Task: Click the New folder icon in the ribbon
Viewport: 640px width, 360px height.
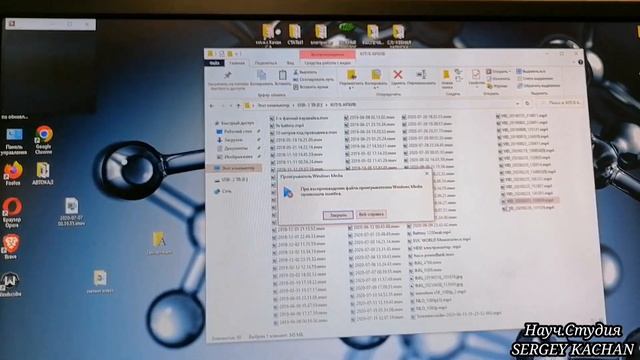Action: click(x=447, y=75)
